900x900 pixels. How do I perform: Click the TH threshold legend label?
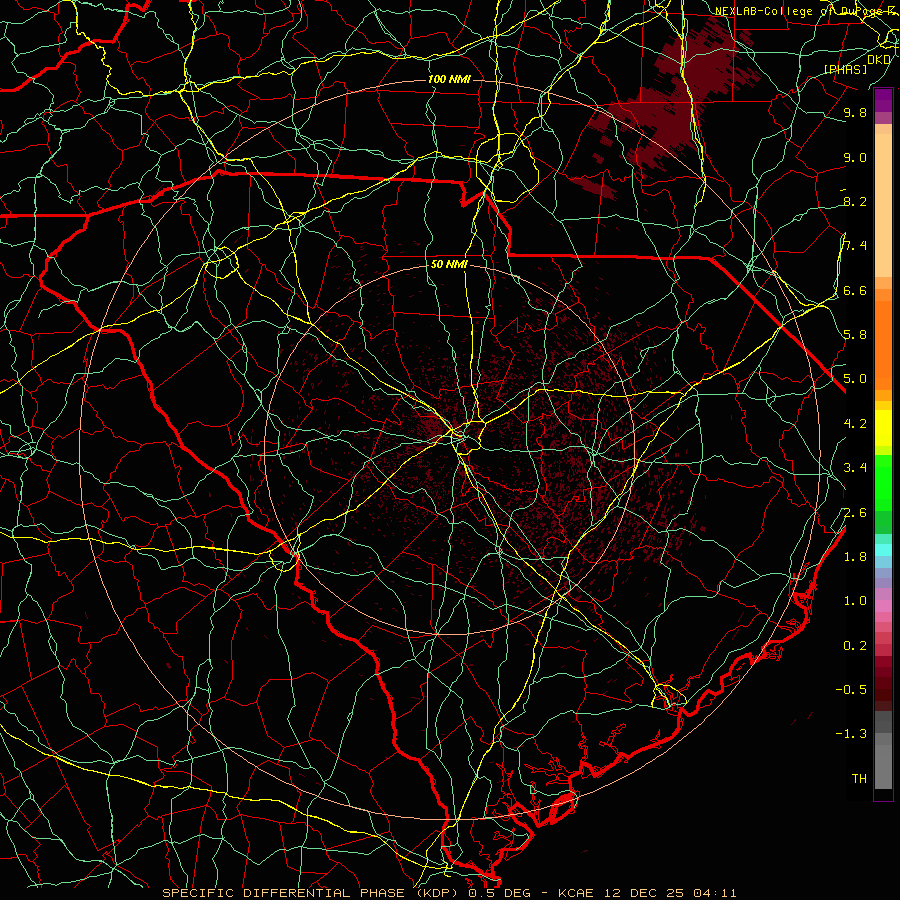(859, 779)
